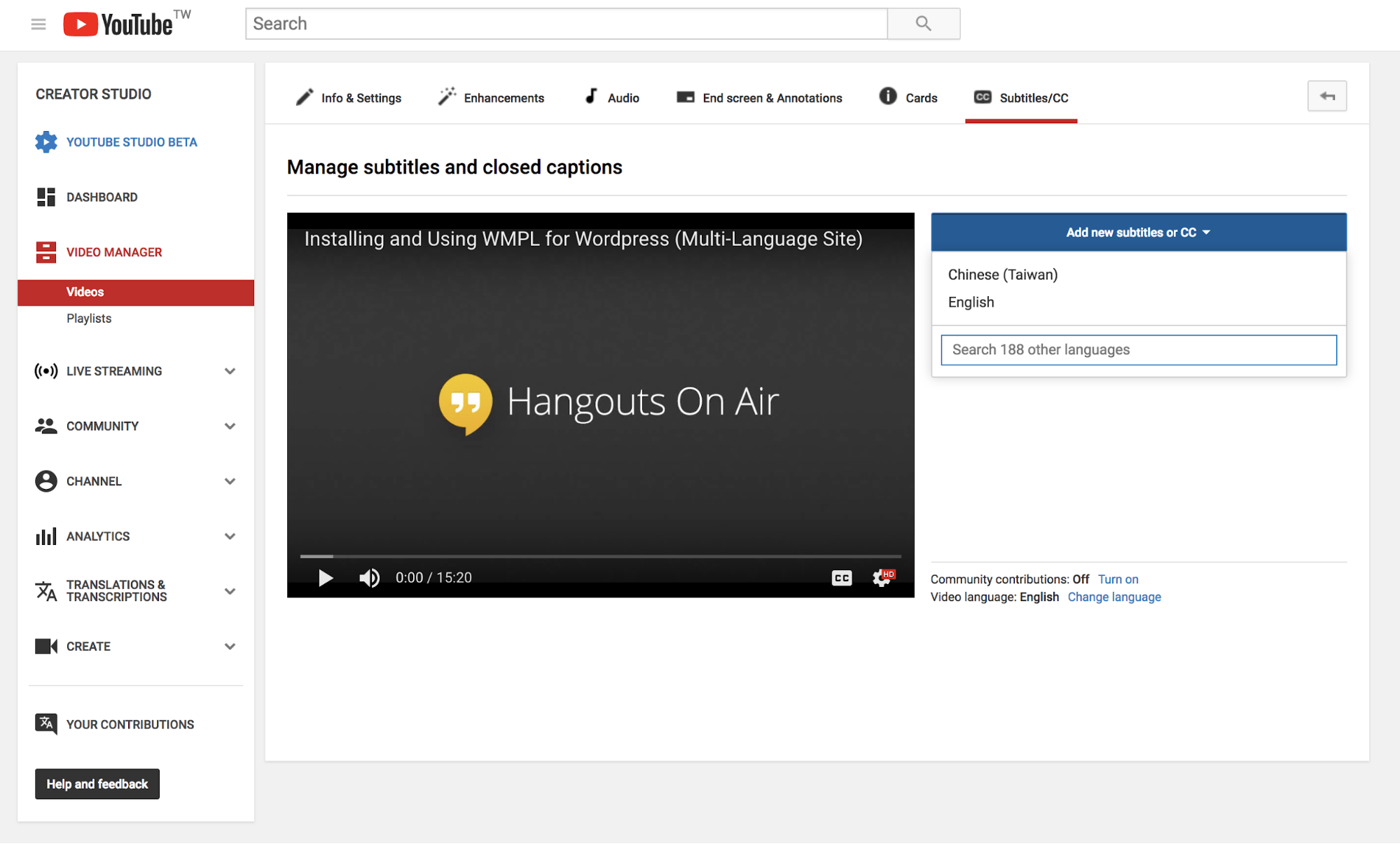The image size is (1400, 844).
Task: Expand the Community section
Action: (230, 426)
